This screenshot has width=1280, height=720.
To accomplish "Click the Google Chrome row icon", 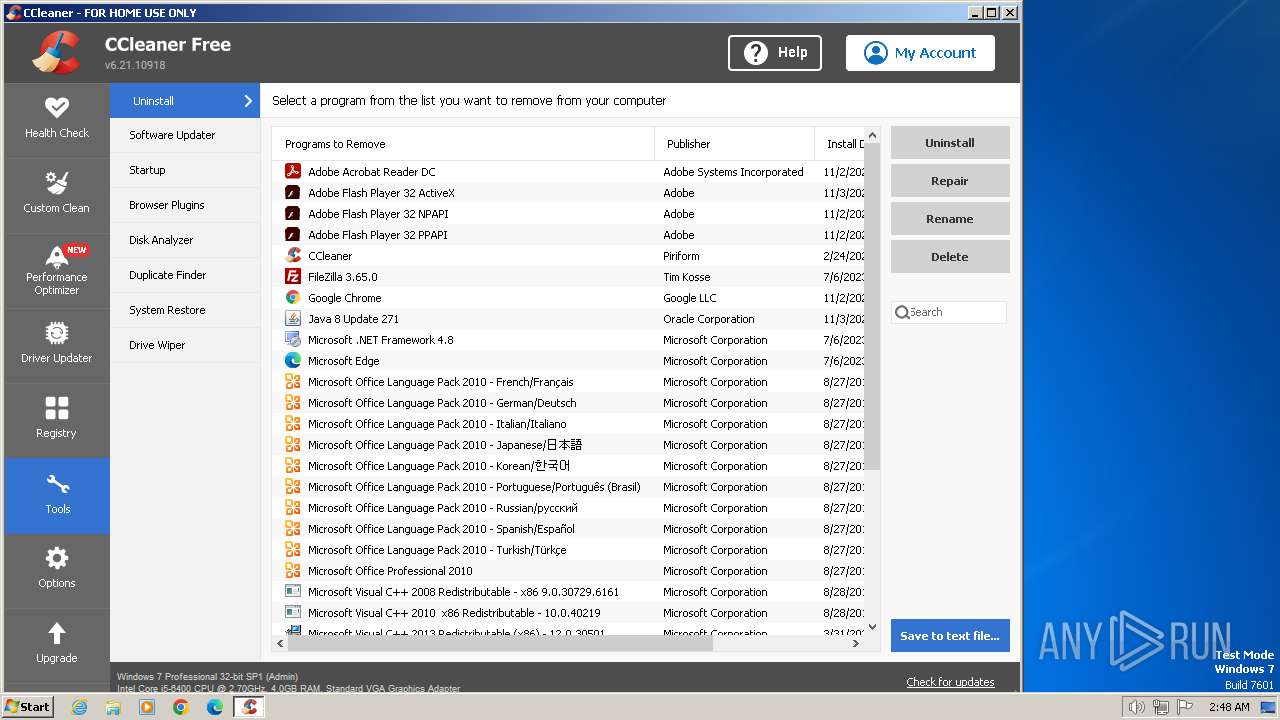I will (293, 297).
